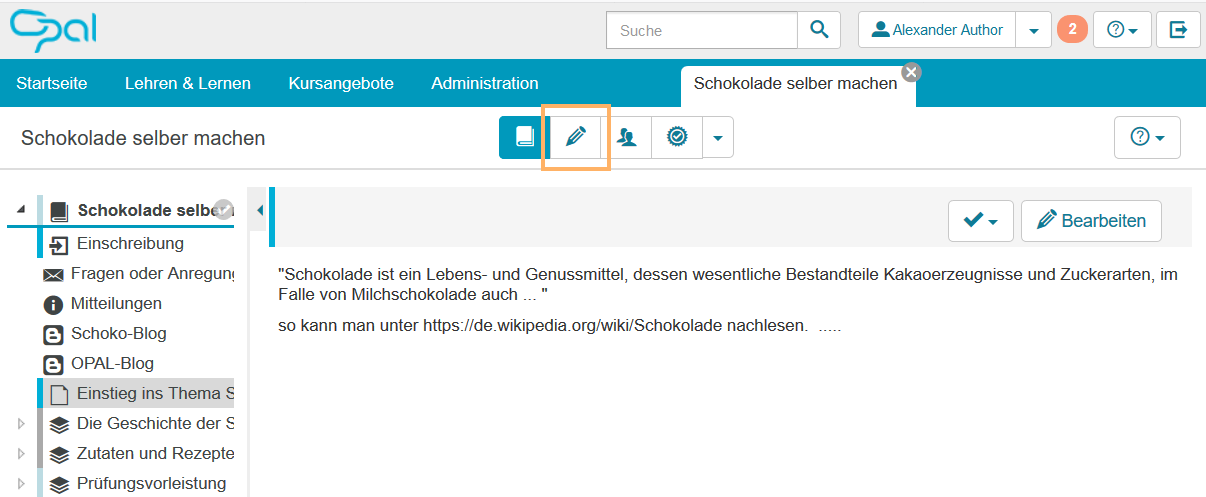
Task: Open members management icon
Action: pyautogui.click(x=627, y=137)
